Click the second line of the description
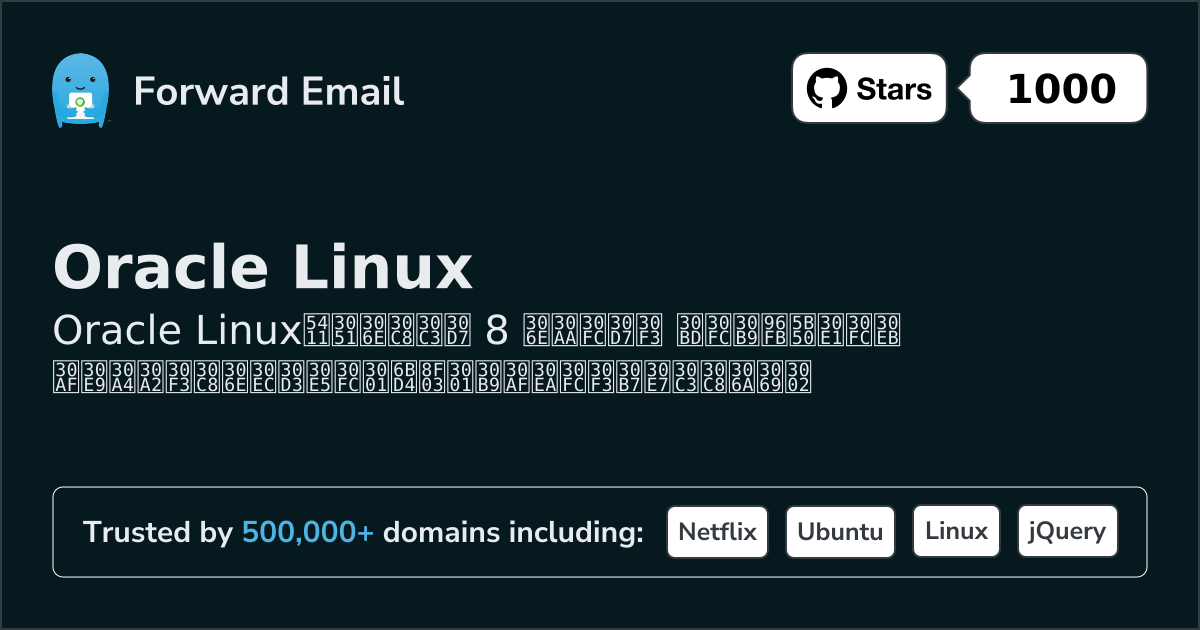This screenshot has height=630, width=1200. [430, 375]
